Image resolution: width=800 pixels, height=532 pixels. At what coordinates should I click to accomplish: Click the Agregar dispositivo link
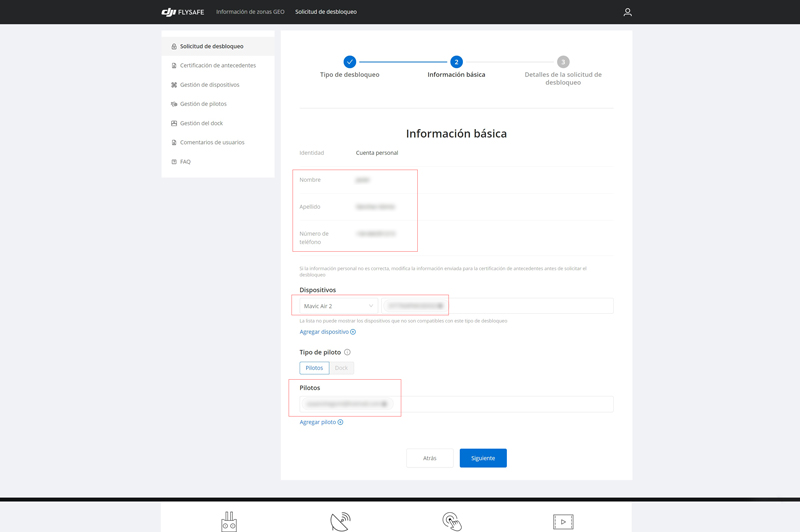(x=327, y=332)
